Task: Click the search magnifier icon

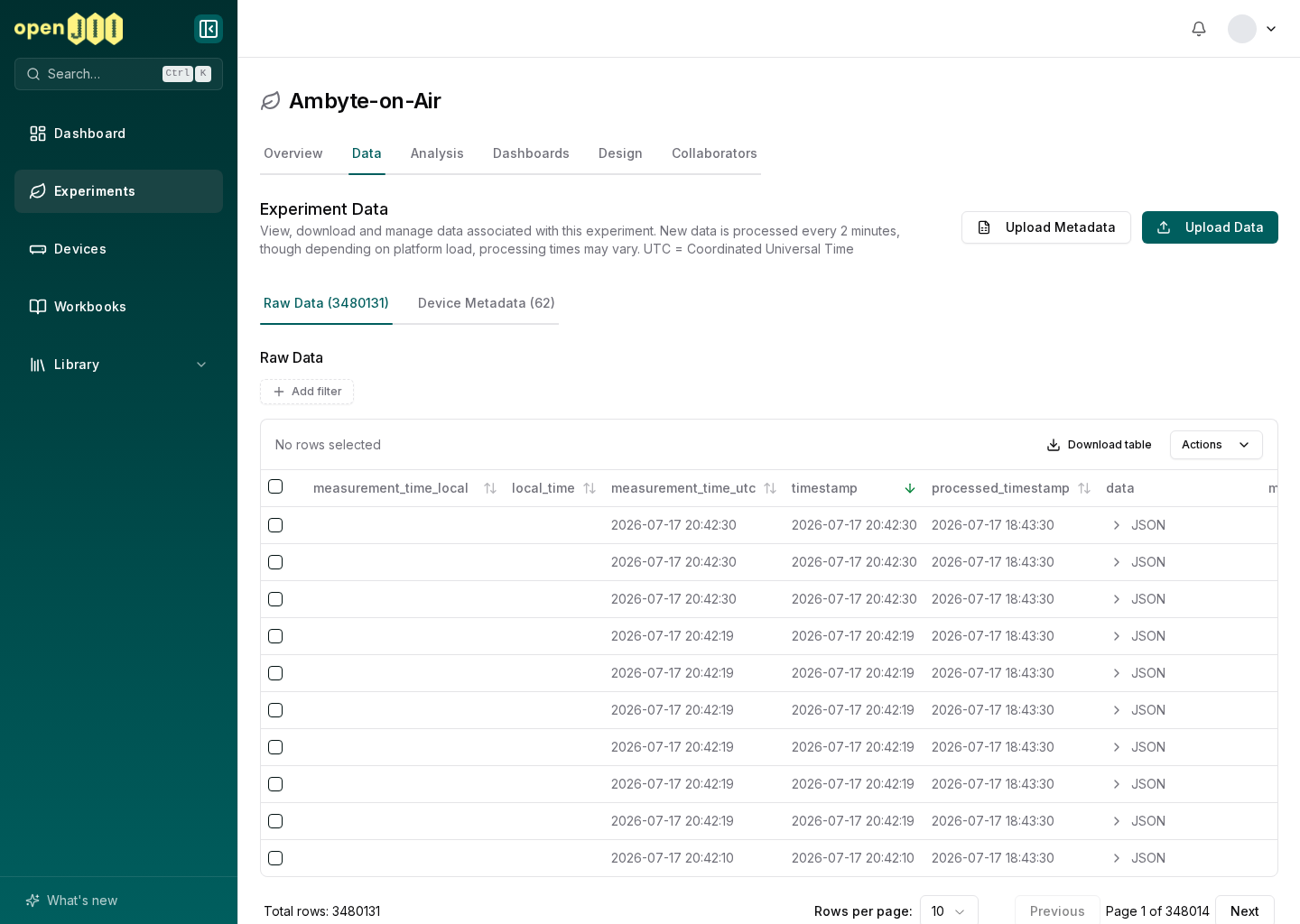Action: 33,74
